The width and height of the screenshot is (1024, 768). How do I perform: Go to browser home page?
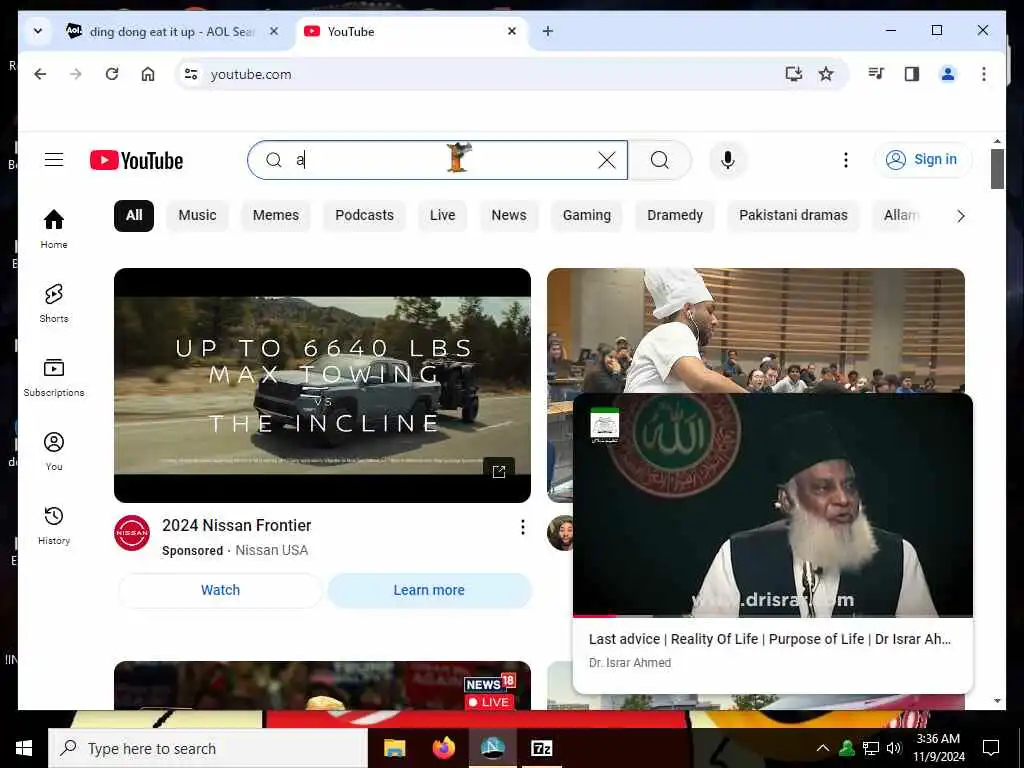coord(148,74)
